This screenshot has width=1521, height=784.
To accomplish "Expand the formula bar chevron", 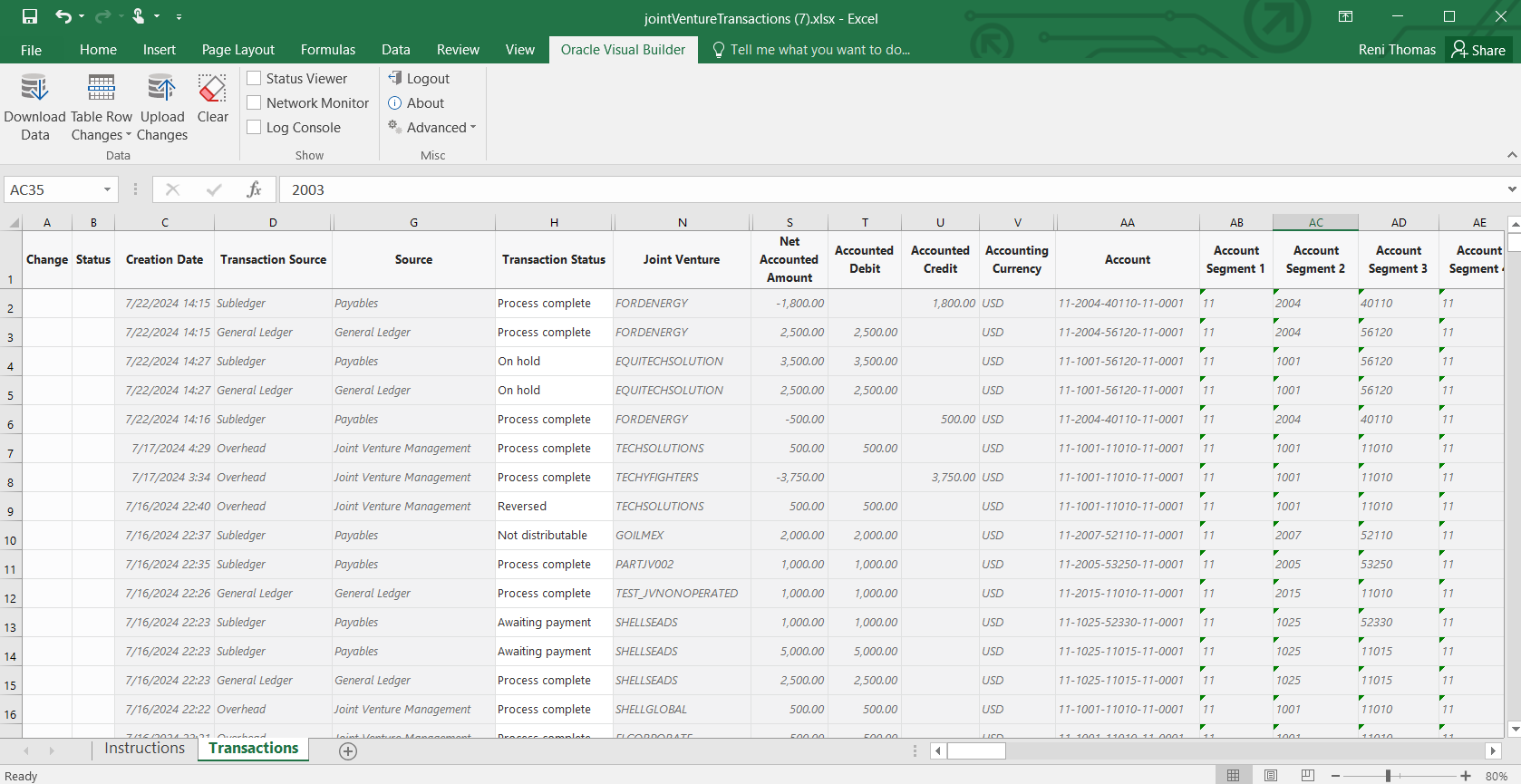I will 1511,189.
